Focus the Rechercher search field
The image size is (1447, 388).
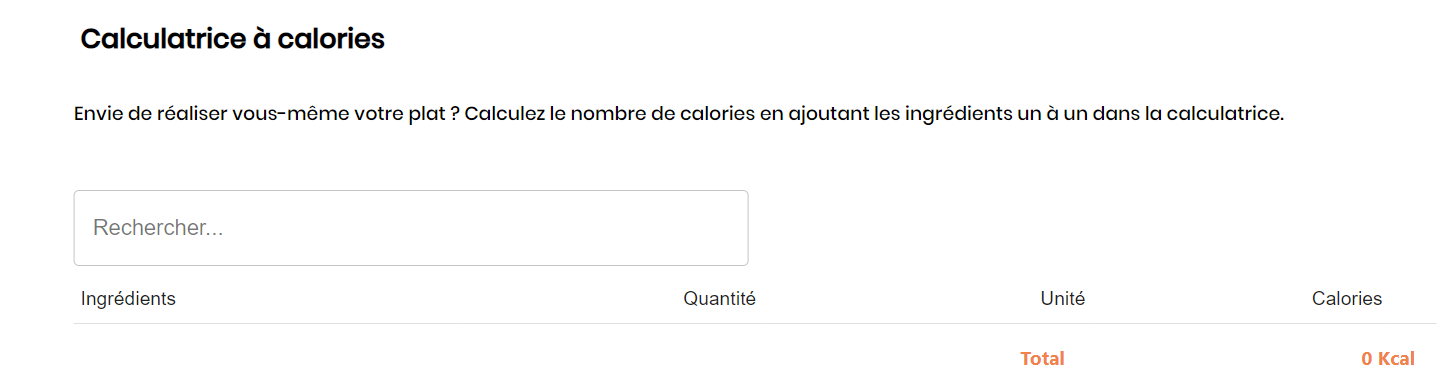pyautogui.click(x=411, y=228)
